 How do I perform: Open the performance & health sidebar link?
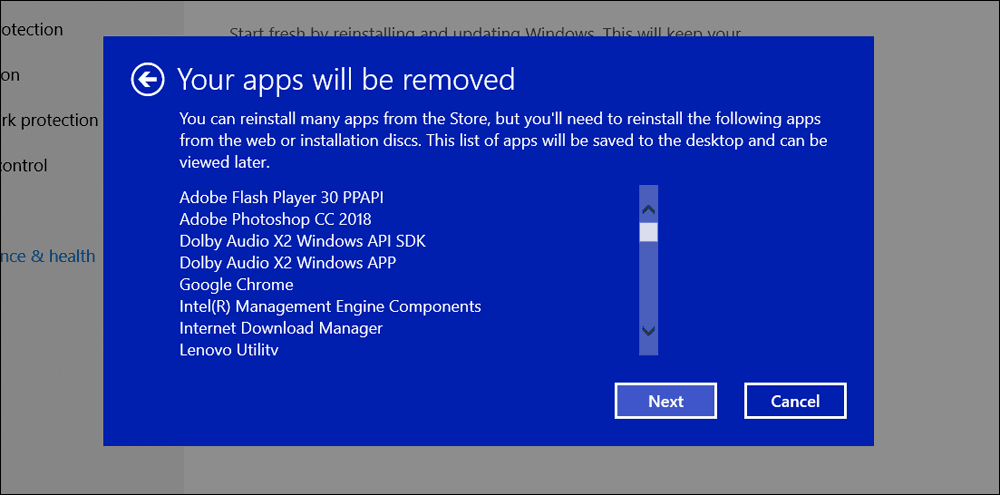tap(48, 256)
